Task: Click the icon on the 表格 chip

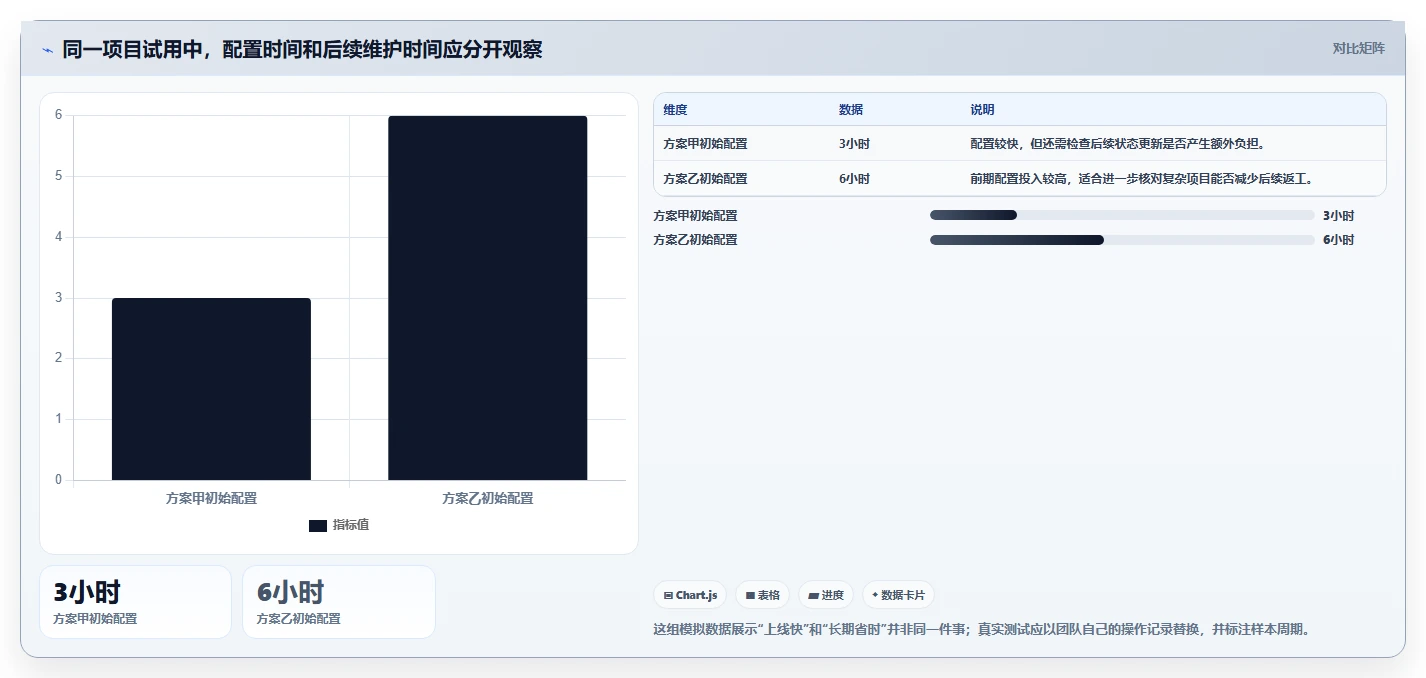Action: [750, 595]
